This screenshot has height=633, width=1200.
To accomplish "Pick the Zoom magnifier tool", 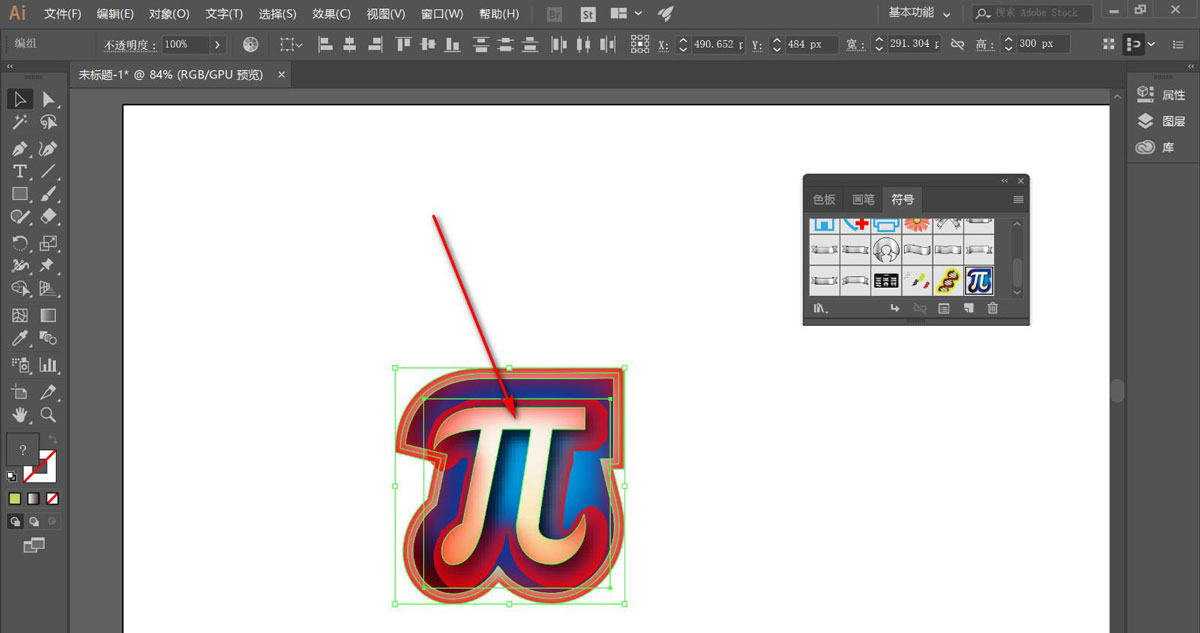I will tap(48, 414).
